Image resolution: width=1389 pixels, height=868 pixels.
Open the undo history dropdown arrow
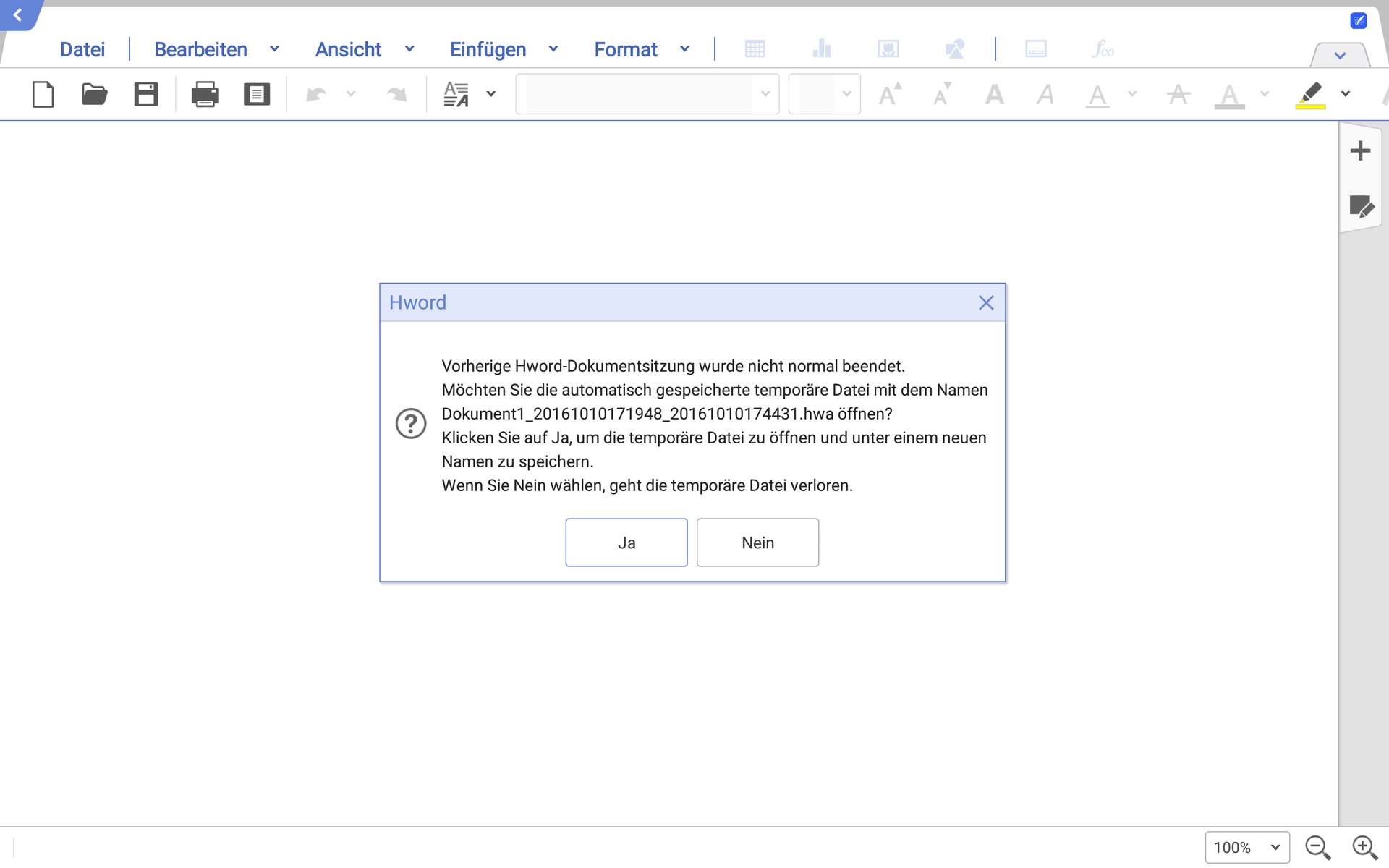point(351,94)
